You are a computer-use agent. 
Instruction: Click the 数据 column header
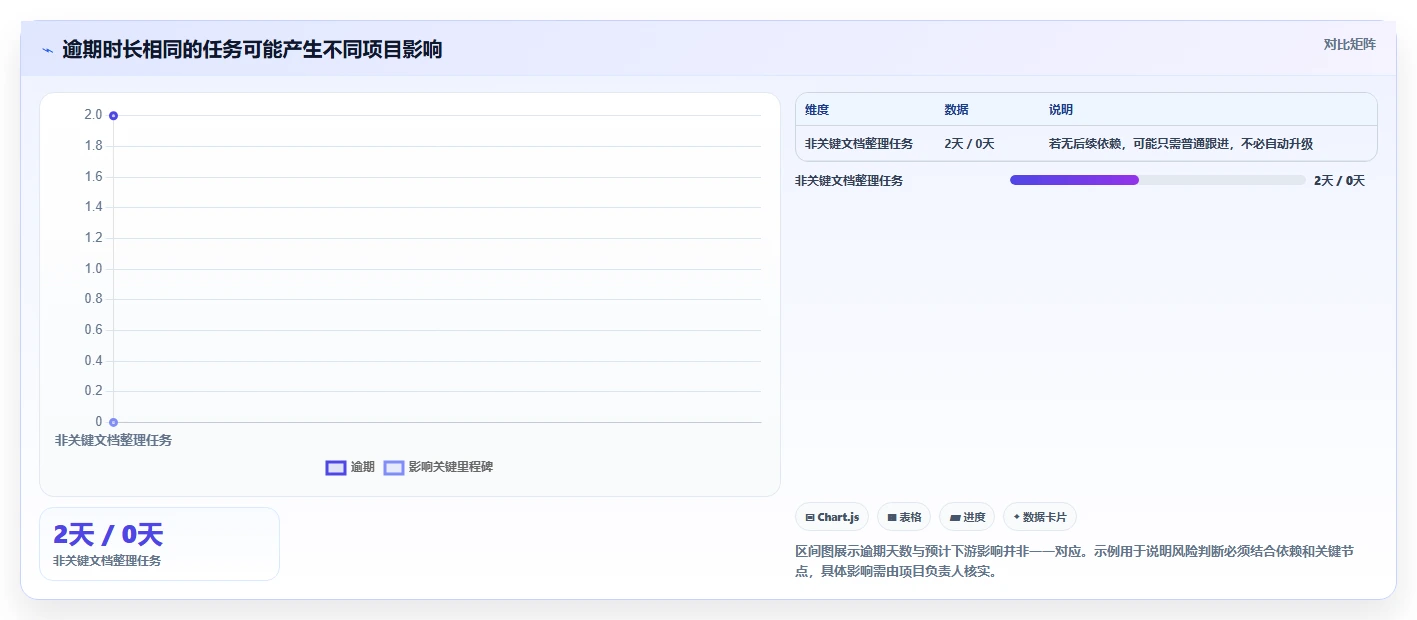click(956, 110)
